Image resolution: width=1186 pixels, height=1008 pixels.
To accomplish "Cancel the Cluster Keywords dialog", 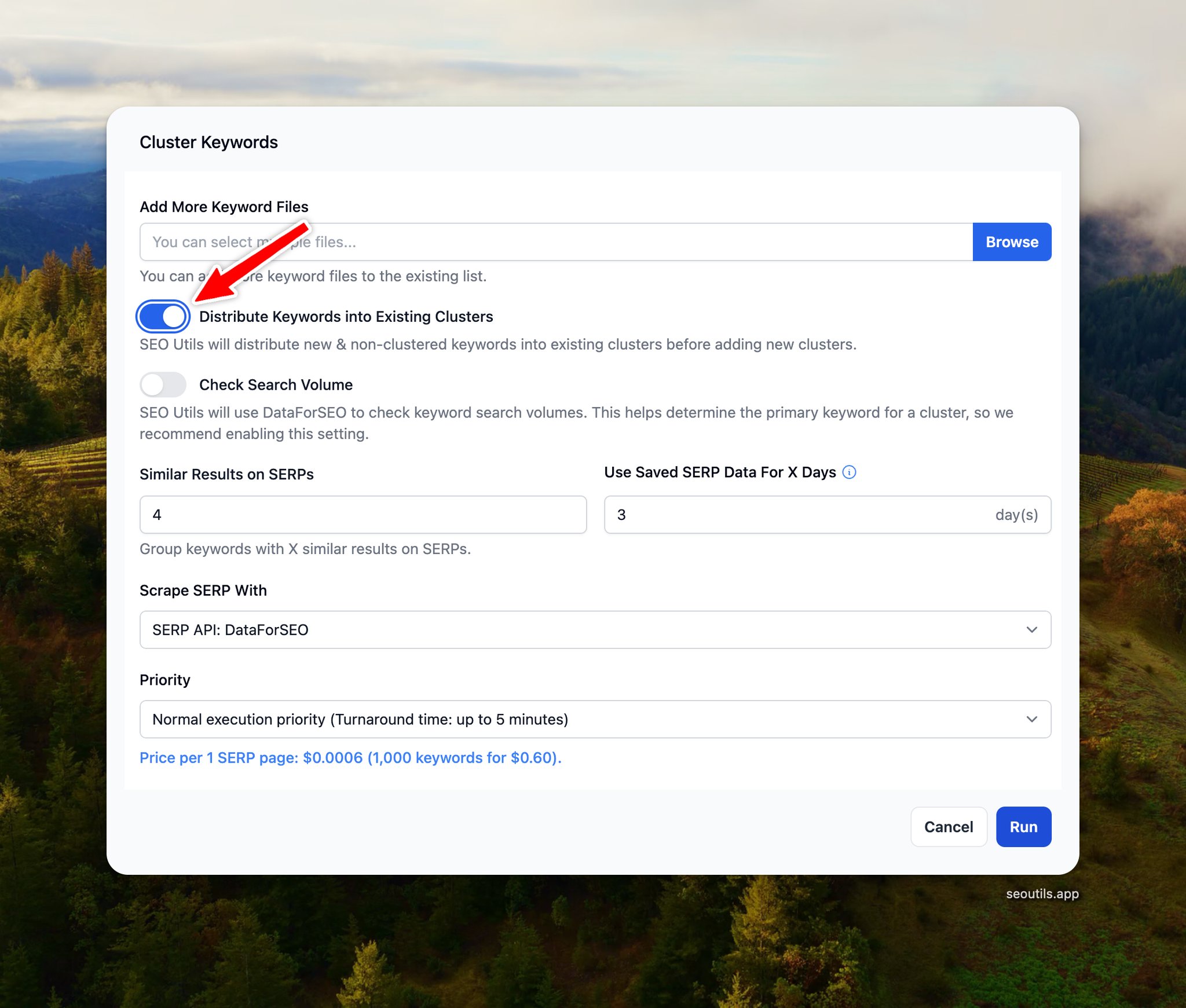I will pos(948,827).
